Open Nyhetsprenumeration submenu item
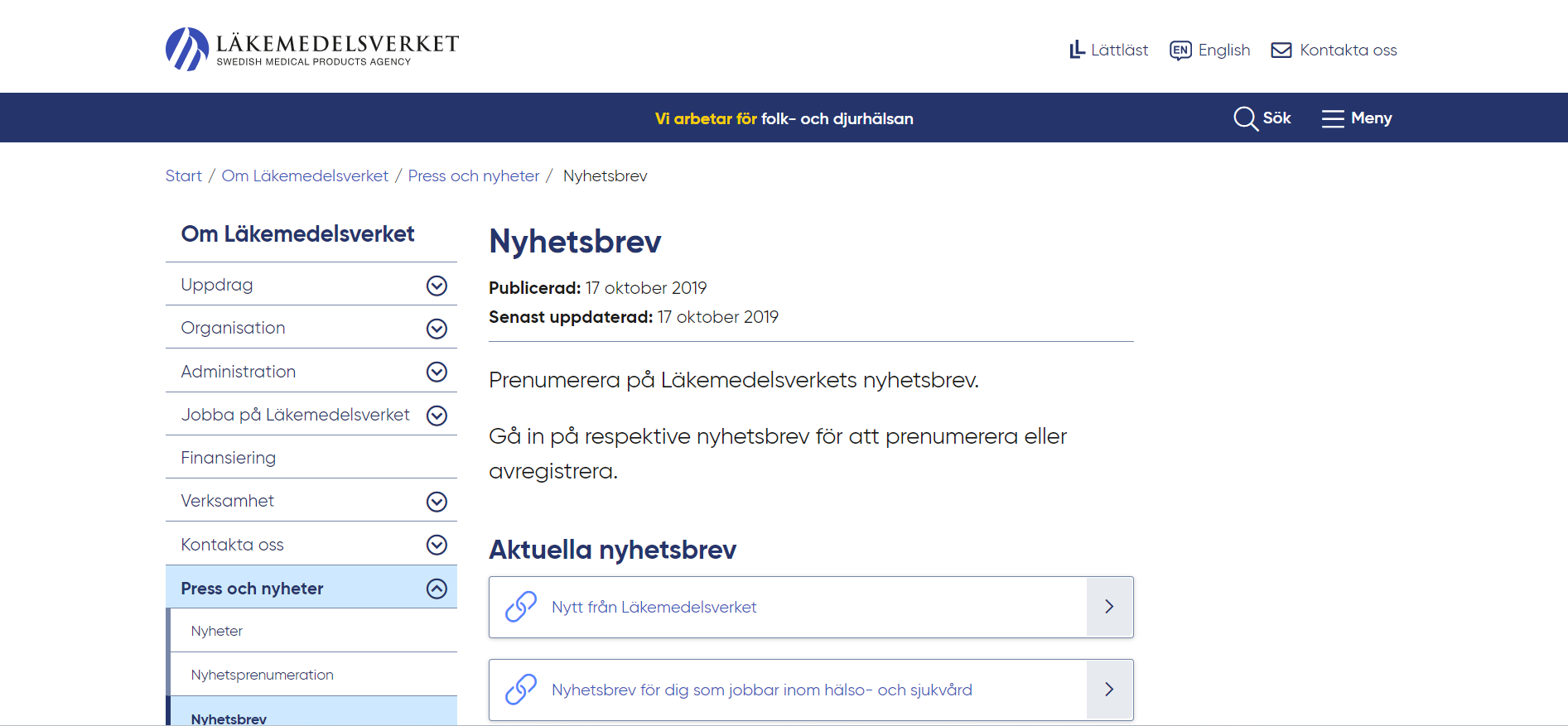This screenshot has height=726, width=1568. coord(263,675)
